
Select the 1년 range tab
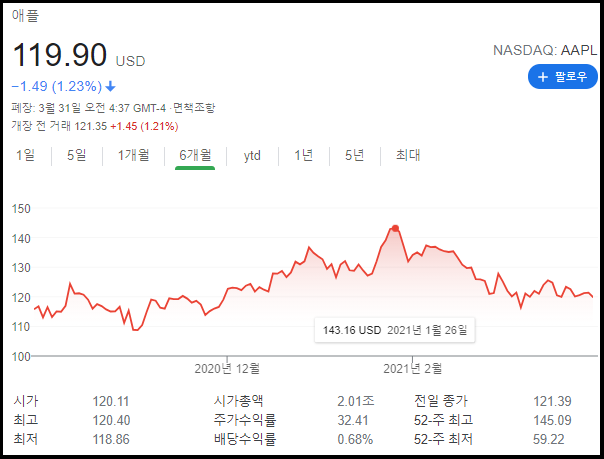pos(304,155)
